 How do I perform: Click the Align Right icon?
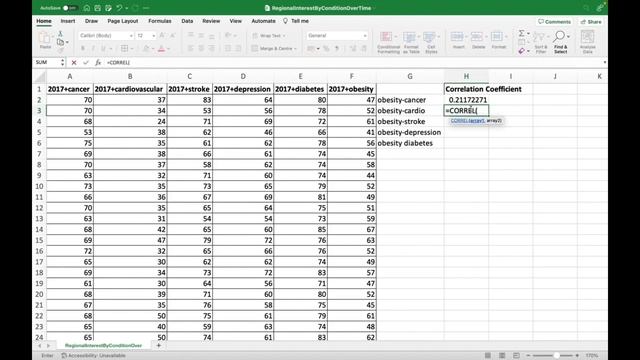tap(211, 49)
